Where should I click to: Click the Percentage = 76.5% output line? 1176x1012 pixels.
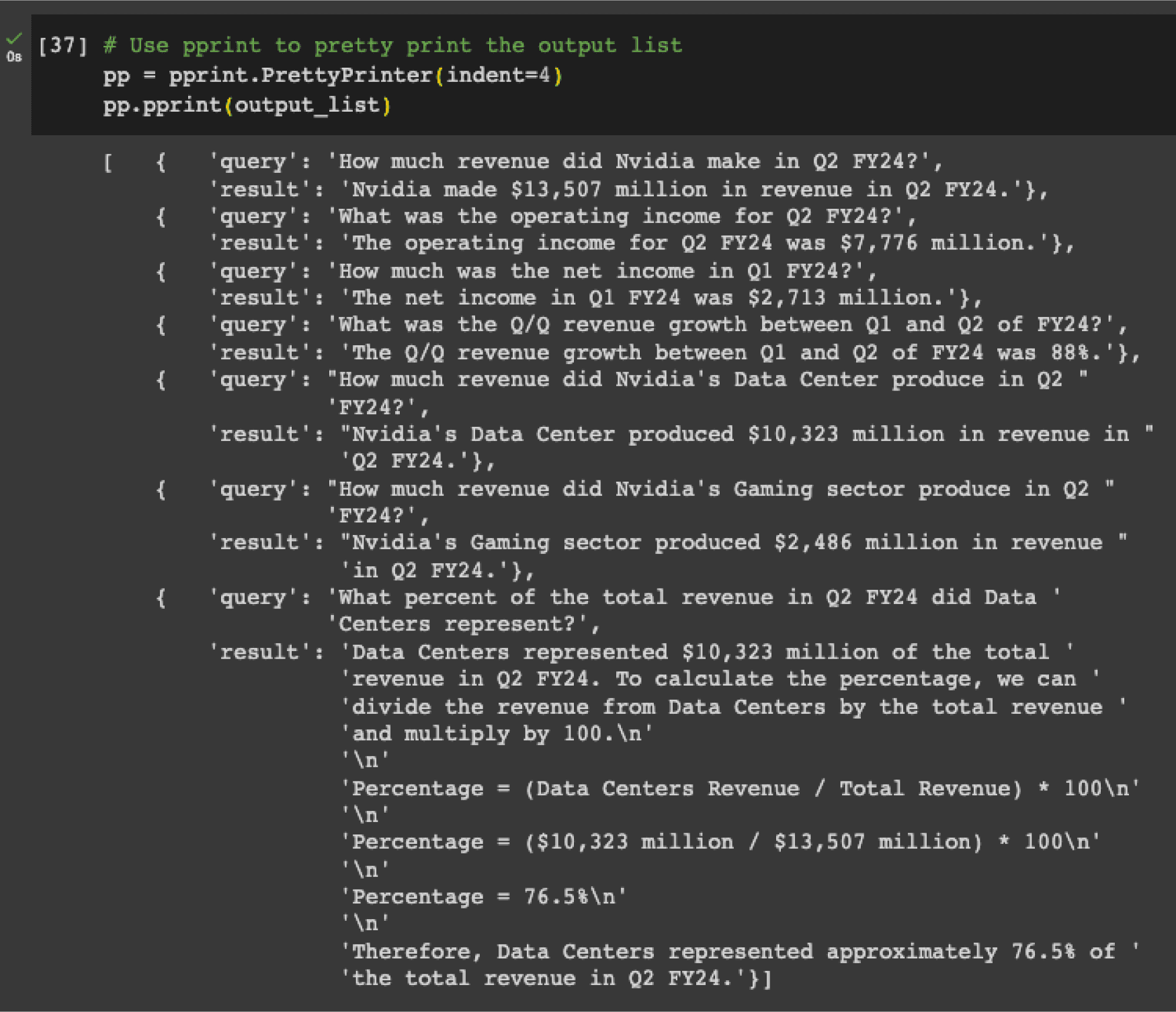coord(484,897)
